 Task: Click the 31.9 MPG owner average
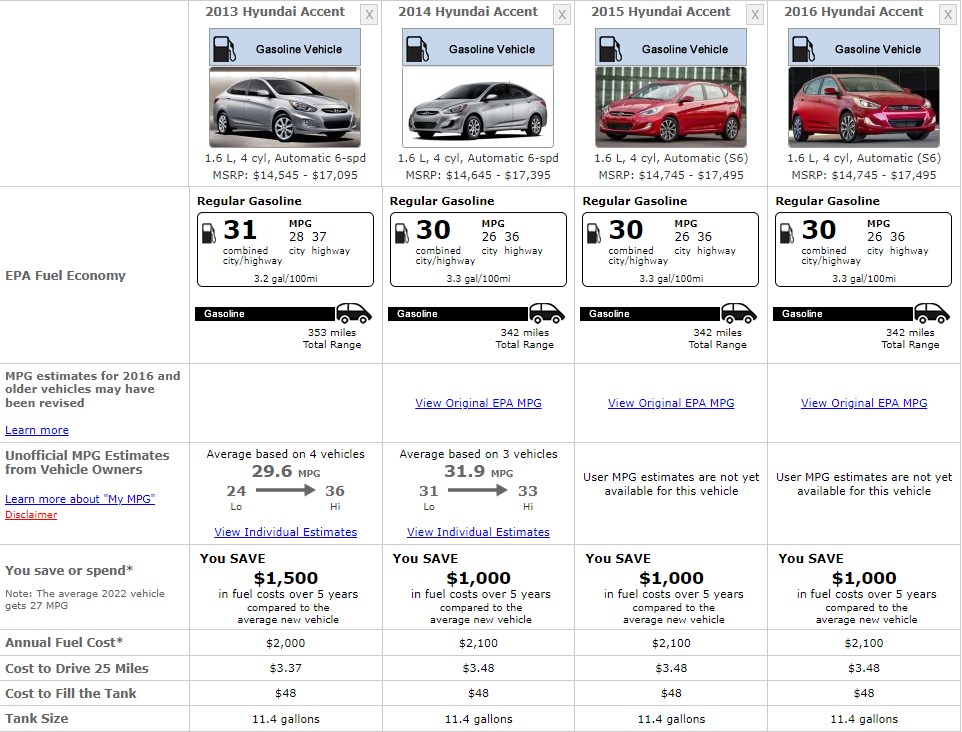479,471
